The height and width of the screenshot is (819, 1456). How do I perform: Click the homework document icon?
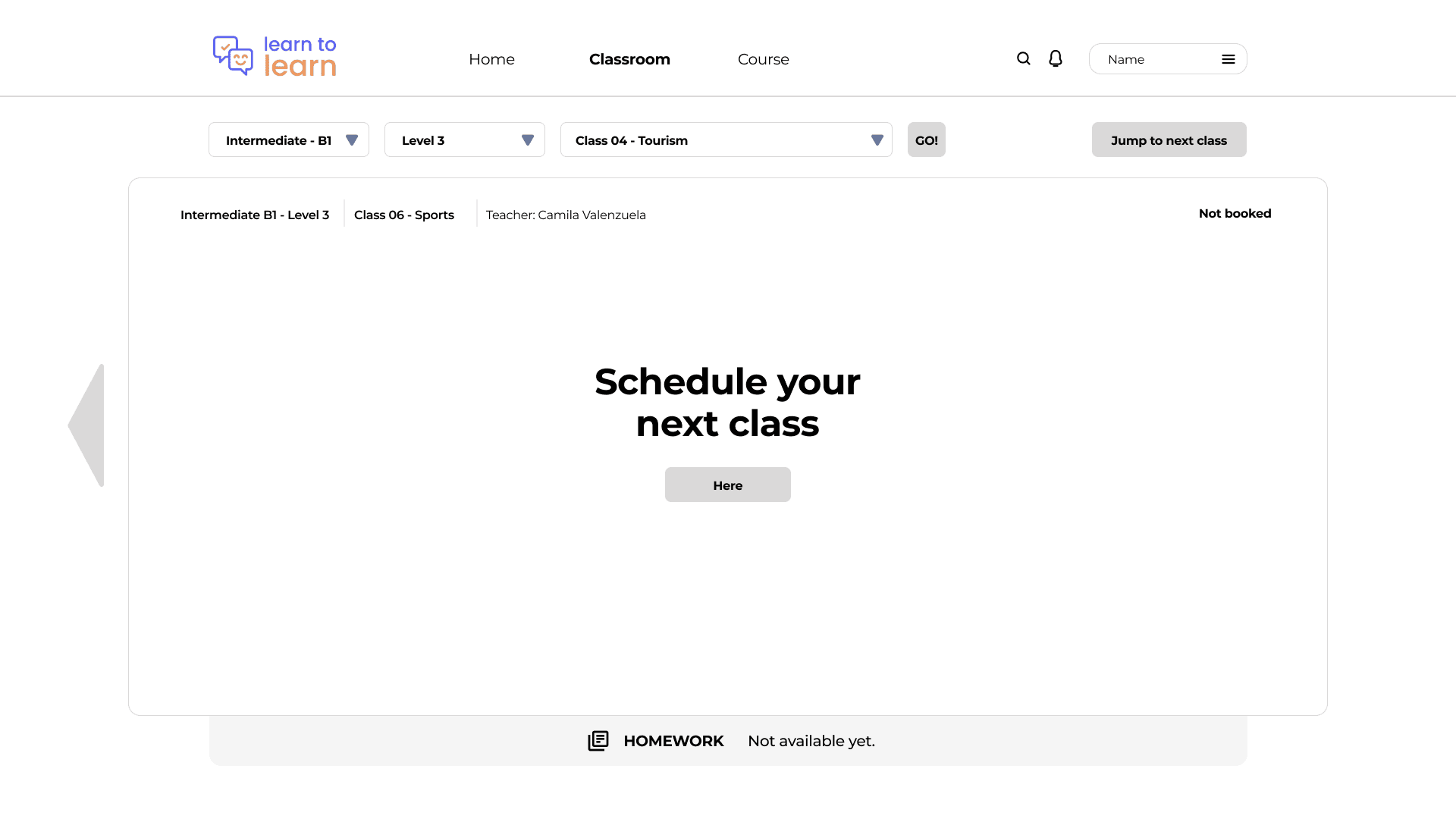click(598, 741)
